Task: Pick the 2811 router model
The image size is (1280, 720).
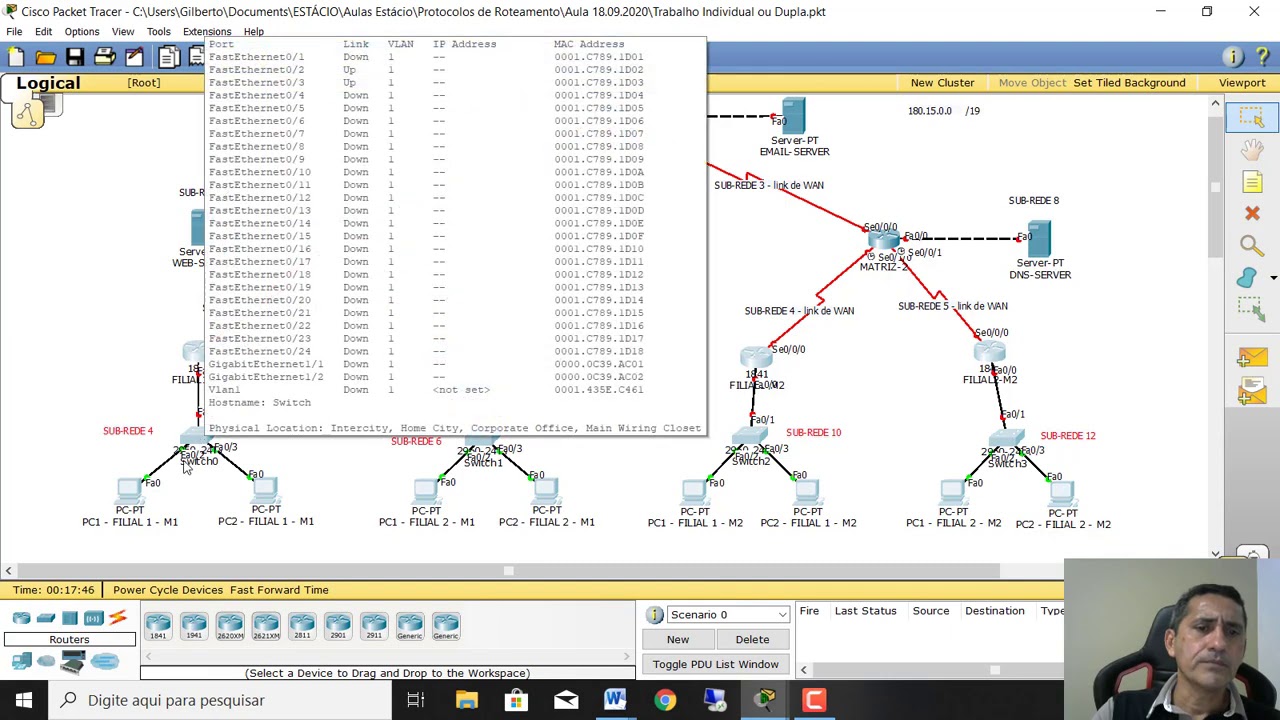Action: tap(302, 625)
